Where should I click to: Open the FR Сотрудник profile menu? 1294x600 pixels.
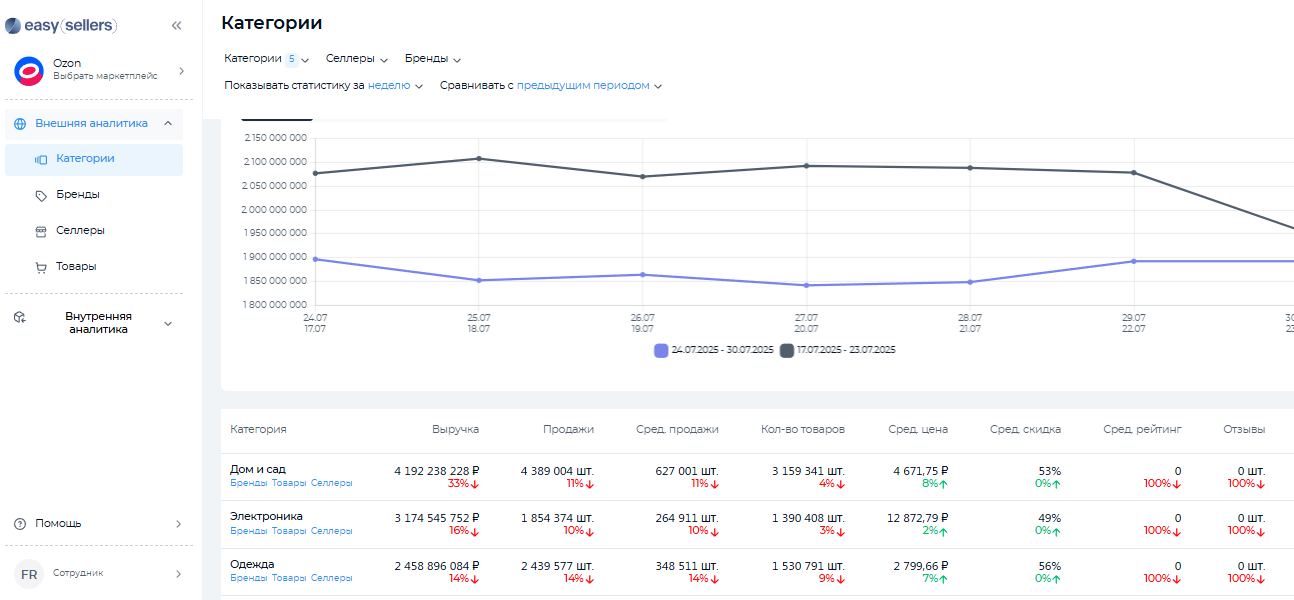[99, 574]
